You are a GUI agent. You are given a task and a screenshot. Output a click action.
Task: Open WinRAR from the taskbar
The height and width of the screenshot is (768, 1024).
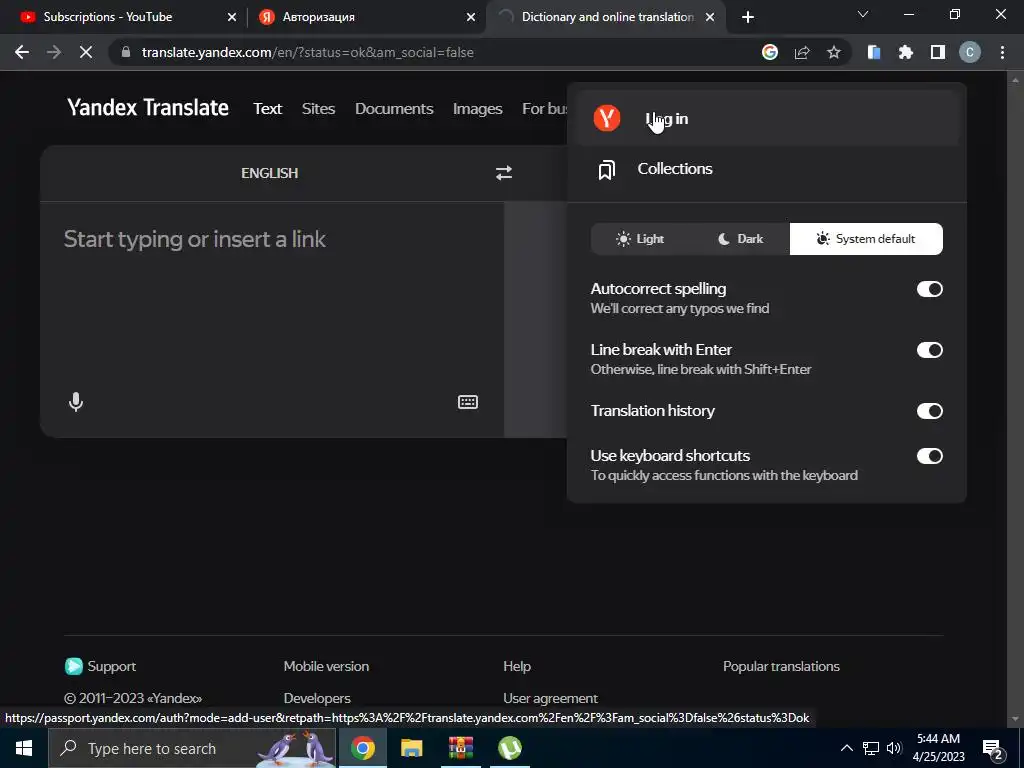click(x=460, y=748)
